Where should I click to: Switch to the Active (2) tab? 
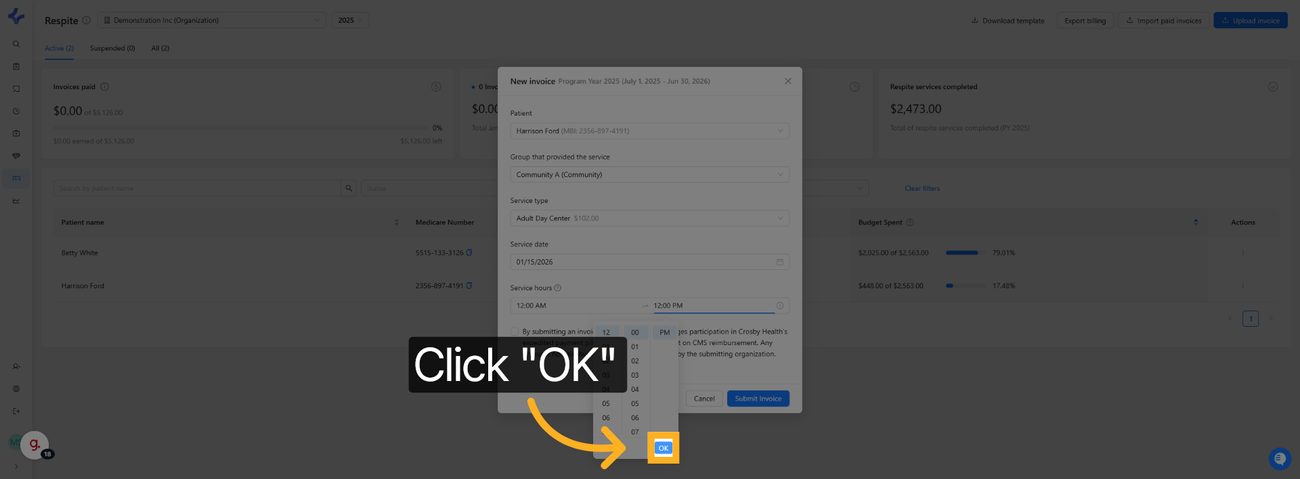59,48
